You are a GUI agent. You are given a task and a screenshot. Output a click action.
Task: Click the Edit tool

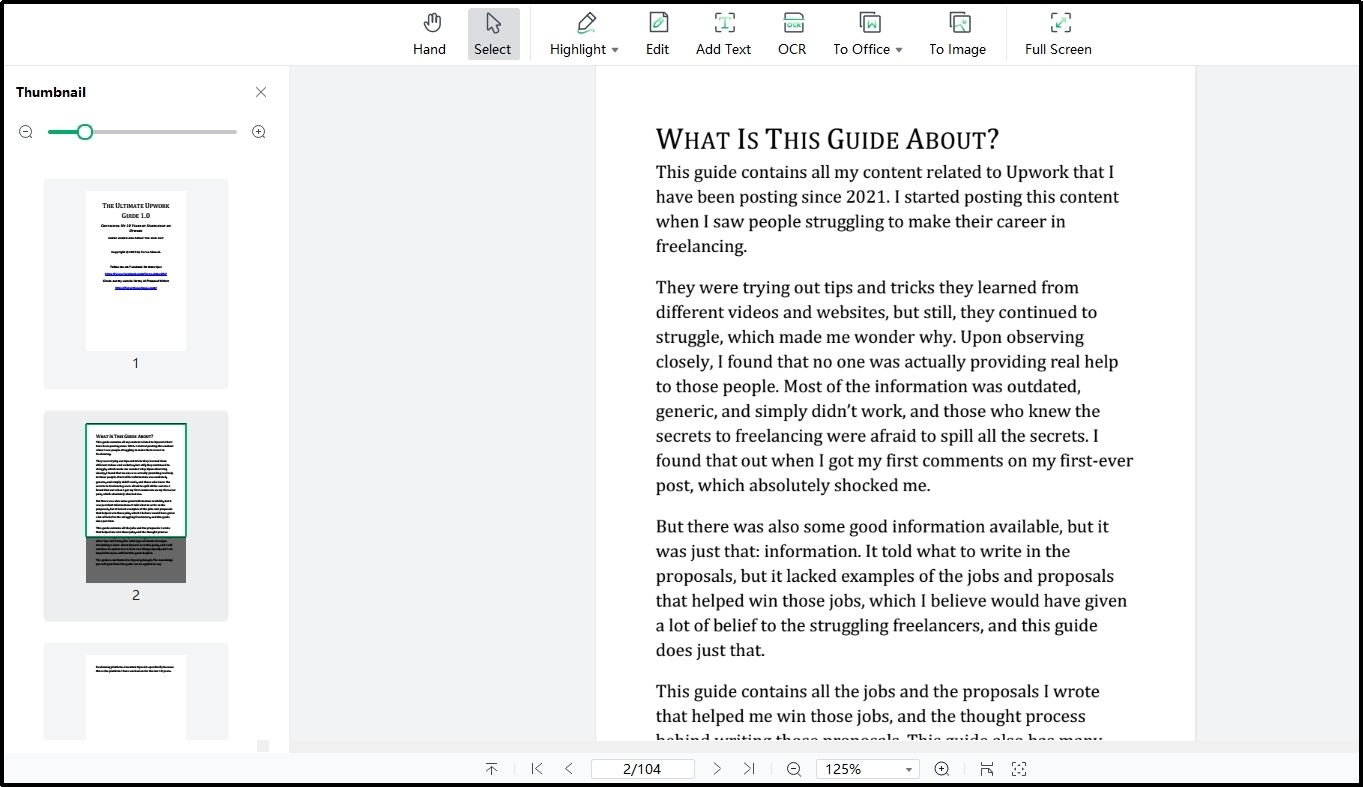tap(657, 34)
